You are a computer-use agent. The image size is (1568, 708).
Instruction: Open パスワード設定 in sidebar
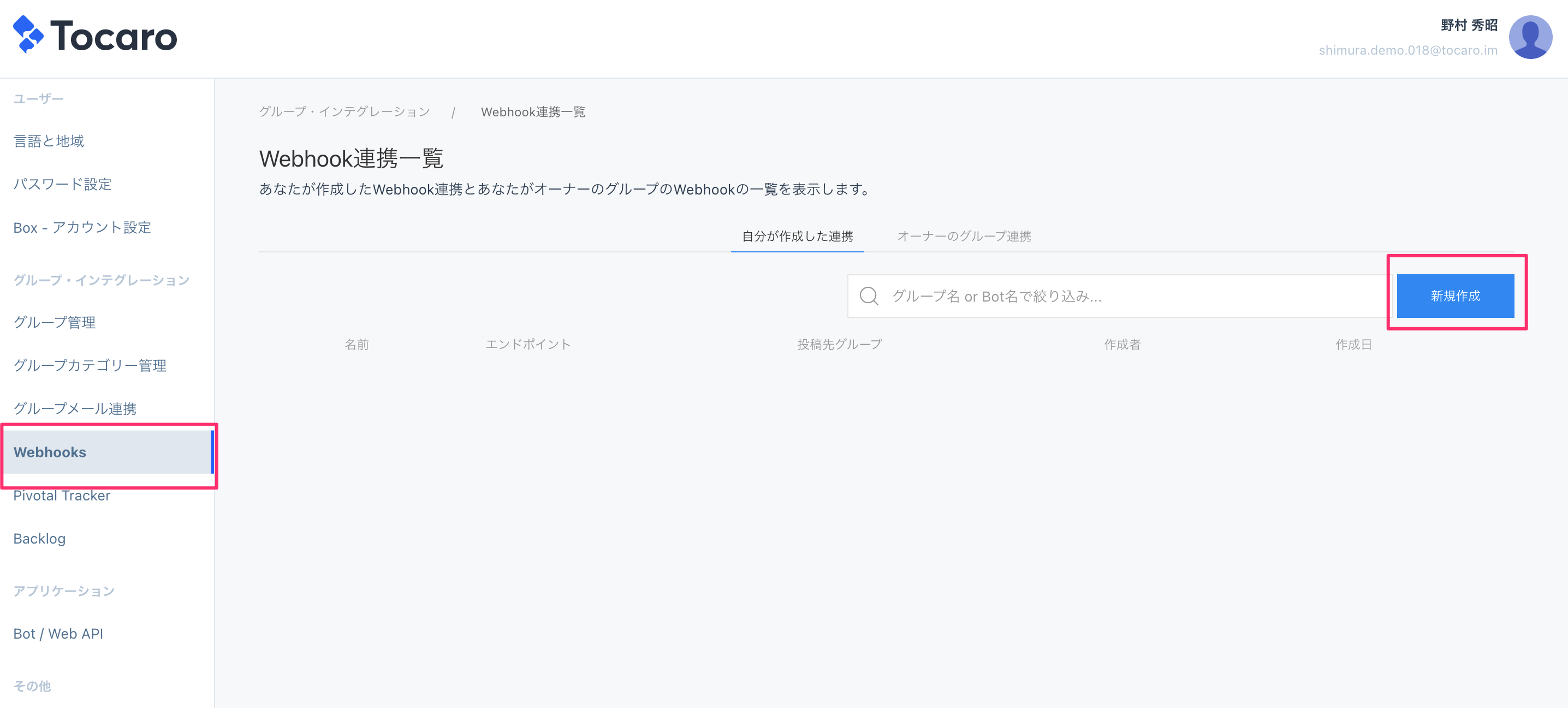click(63, 184)
